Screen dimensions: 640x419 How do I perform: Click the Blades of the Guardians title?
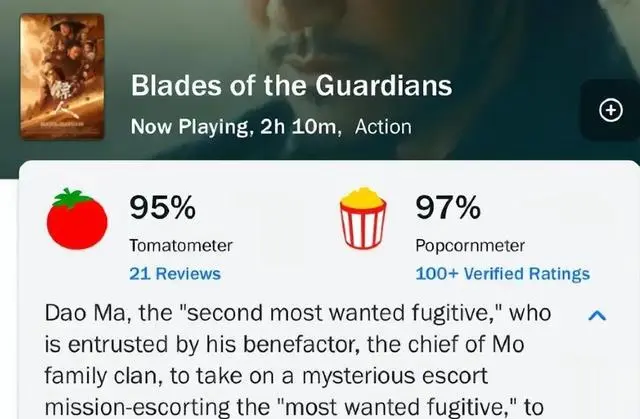[x=291, y=85]
